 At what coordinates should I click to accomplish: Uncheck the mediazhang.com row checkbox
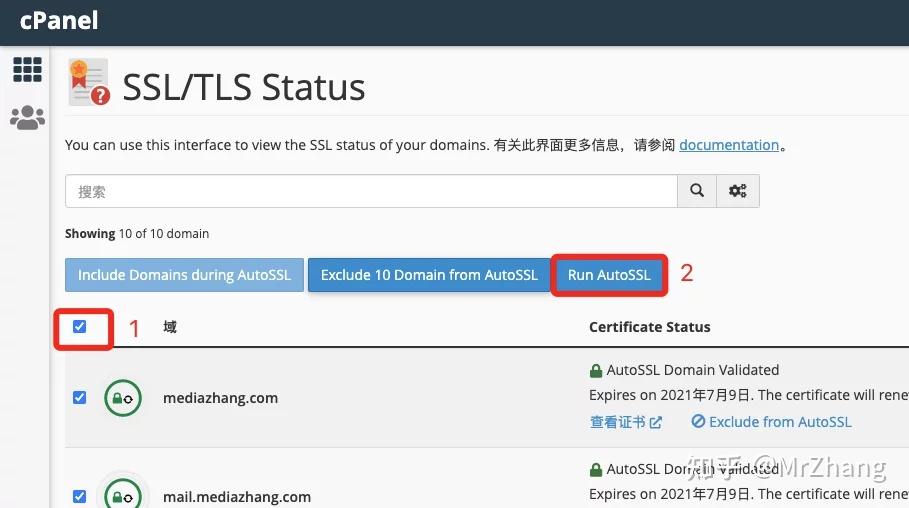point(79,397)
